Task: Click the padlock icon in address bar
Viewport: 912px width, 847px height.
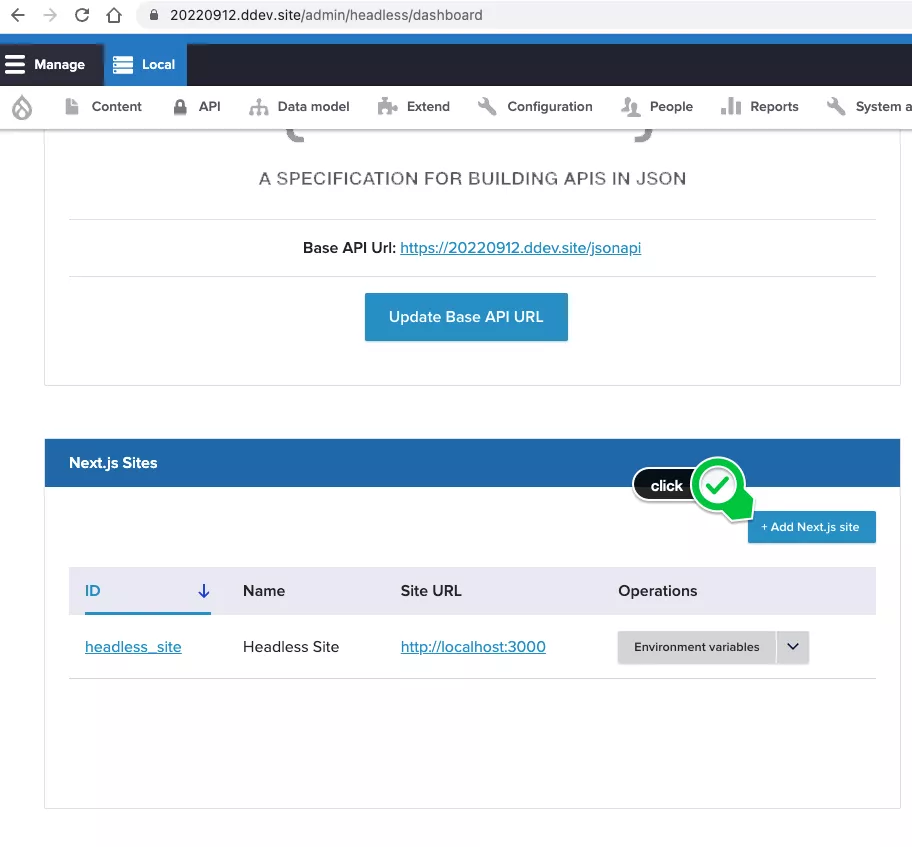Action: pyautogui.click(x=153, y=15)
